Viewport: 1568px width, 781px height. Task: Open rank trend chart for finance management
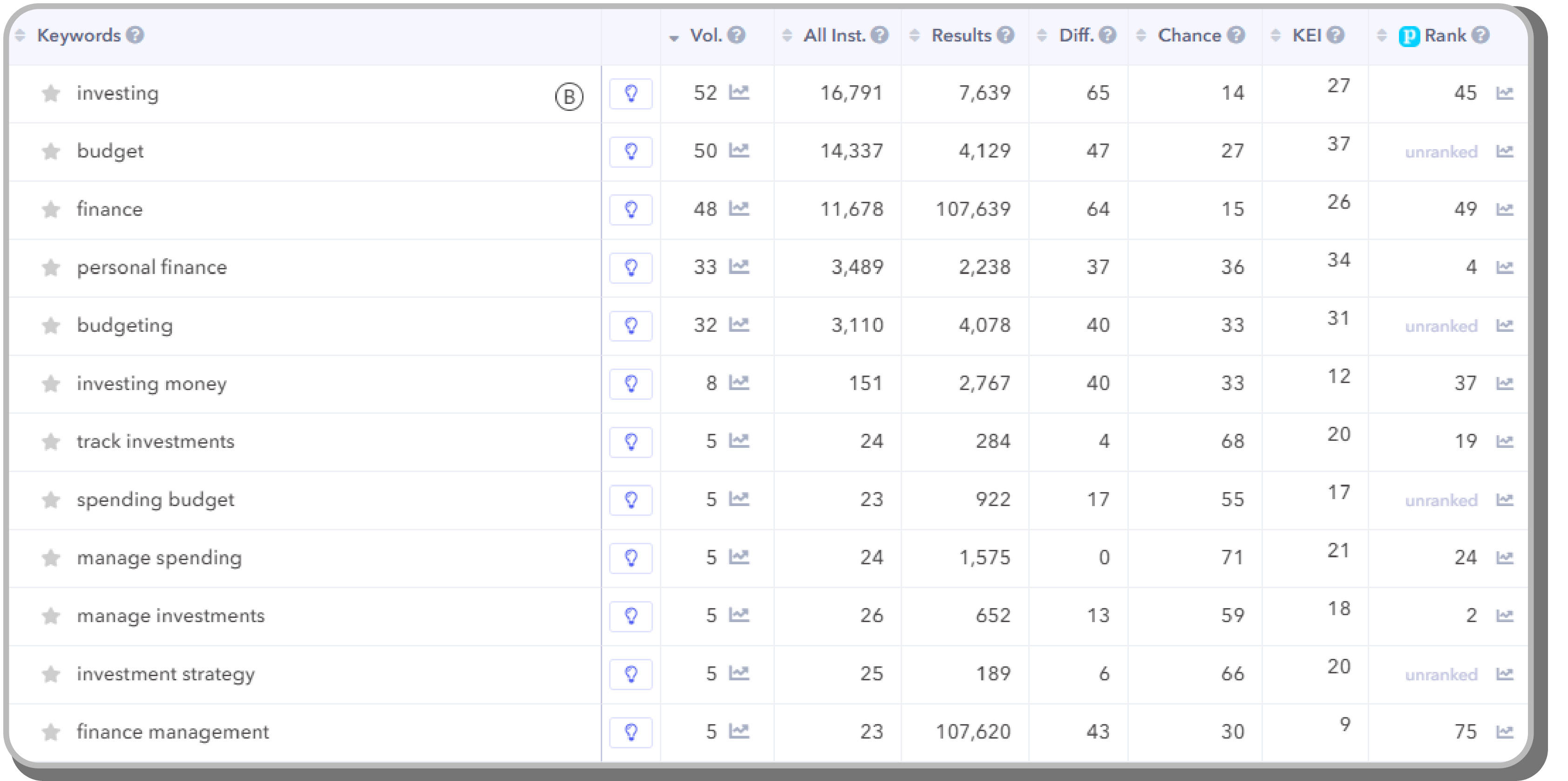(1505, 732)
